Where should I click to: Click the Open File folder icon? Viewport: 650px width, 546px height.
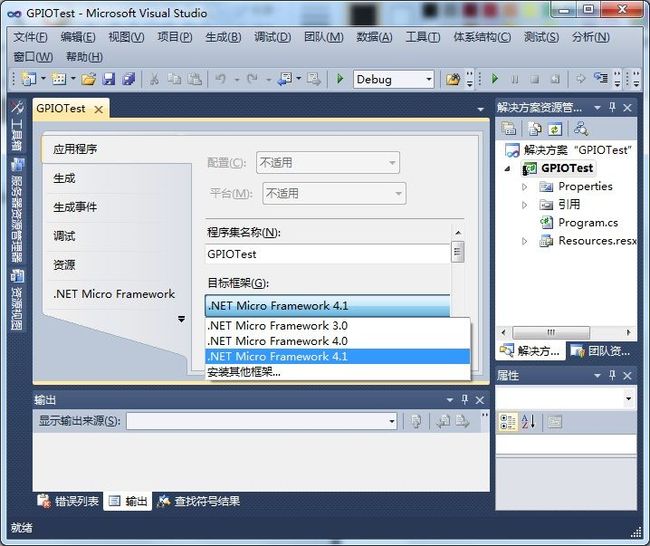click(x=88, y=79)
